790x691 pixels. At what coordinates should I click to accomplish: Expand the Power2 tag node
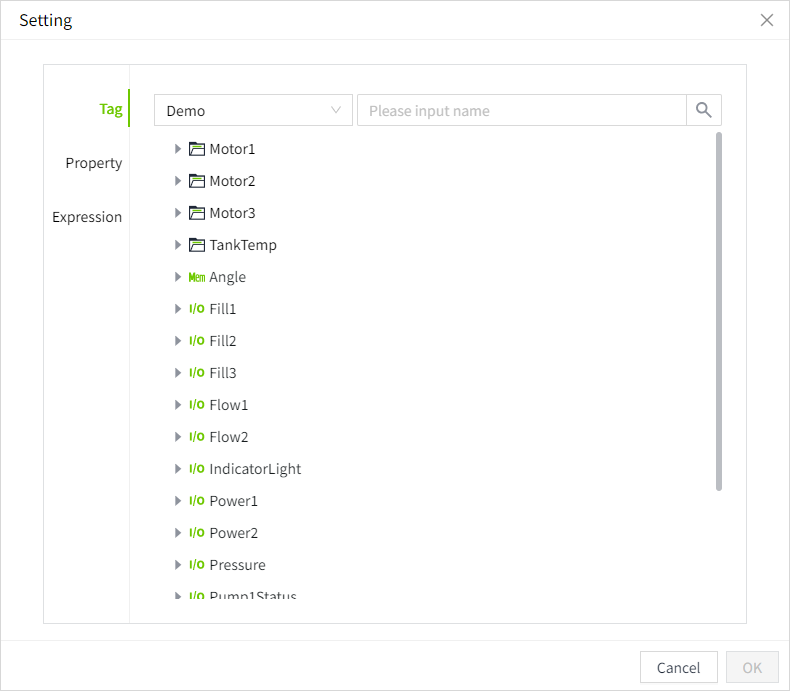click(x=178, y=533)
